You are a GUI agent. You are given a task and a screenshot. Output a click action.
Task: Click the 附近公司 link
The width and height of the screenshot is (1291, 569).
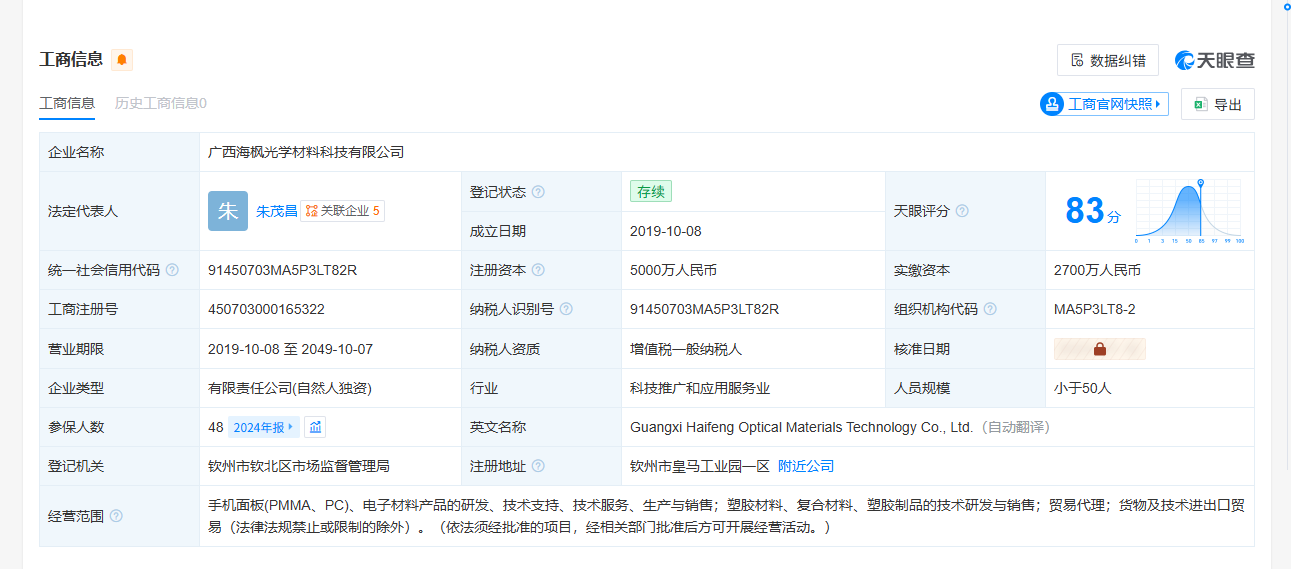805,466
